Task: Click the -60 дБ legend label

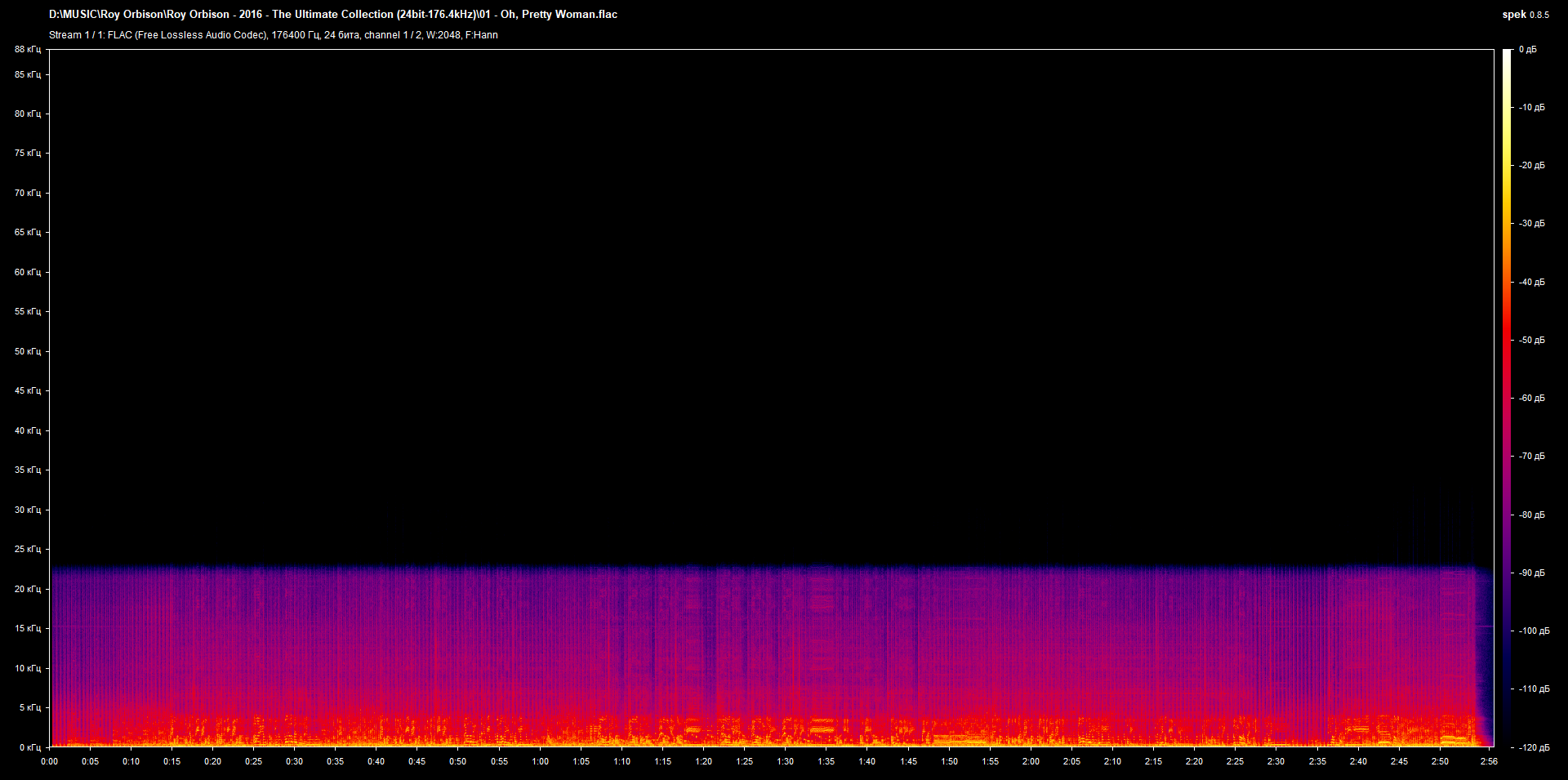Action: (1531, 399)
